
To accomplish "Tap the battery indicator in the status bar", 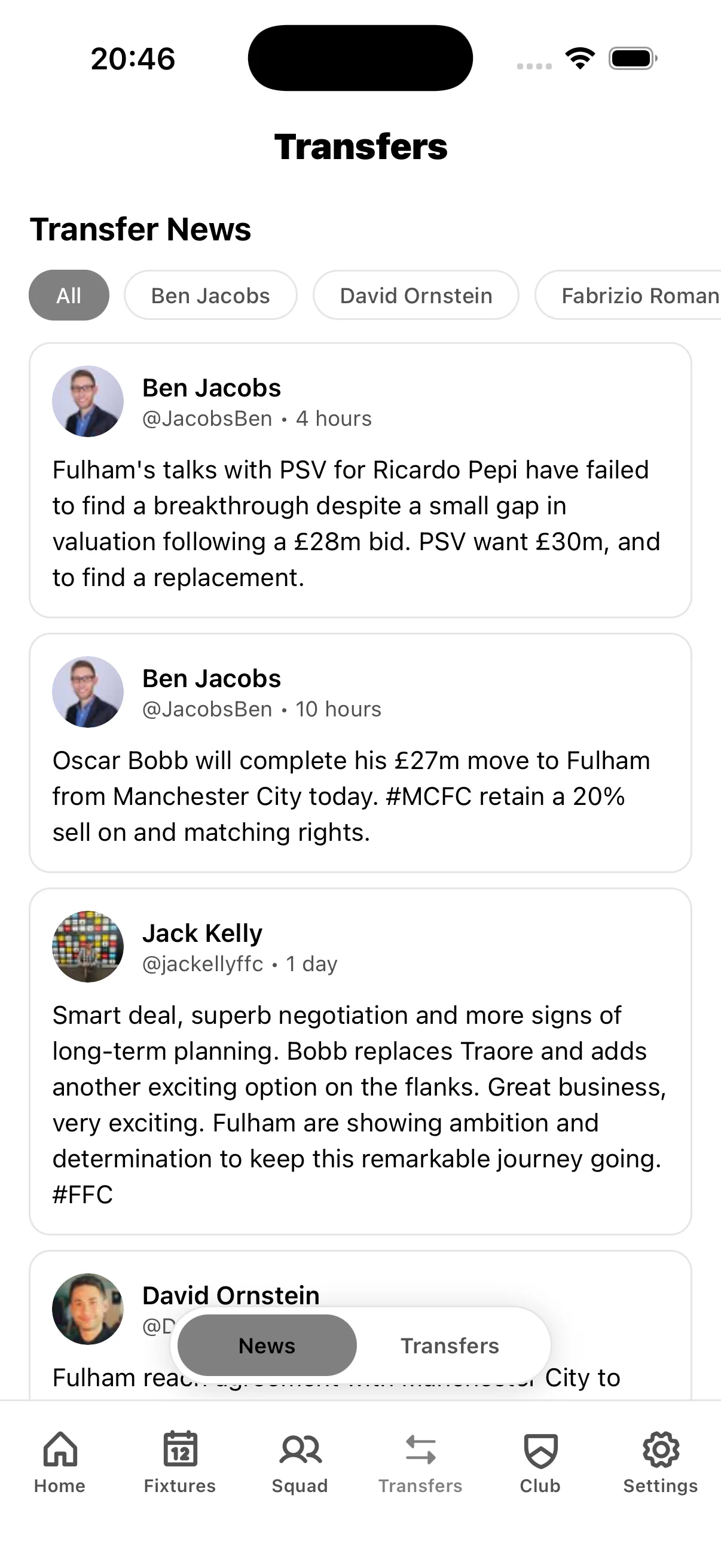I will point(630,57).
